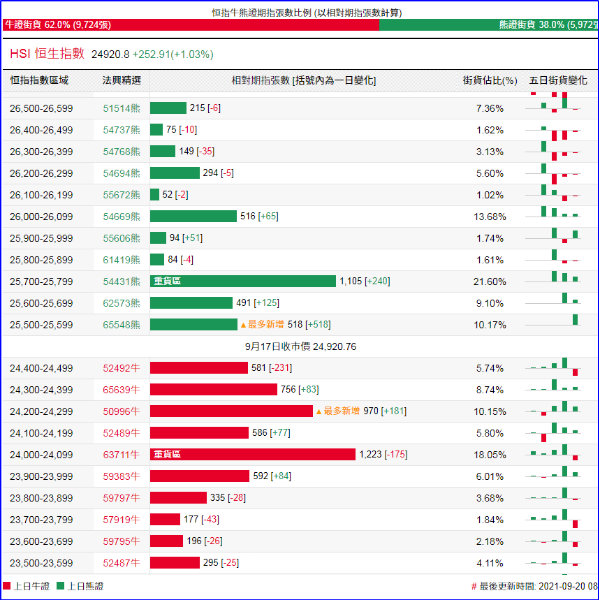This screenshot has height=600, width=599.
Task: Click the red bar in 24,200-24,299 row
Action: [x=231, y=411]
